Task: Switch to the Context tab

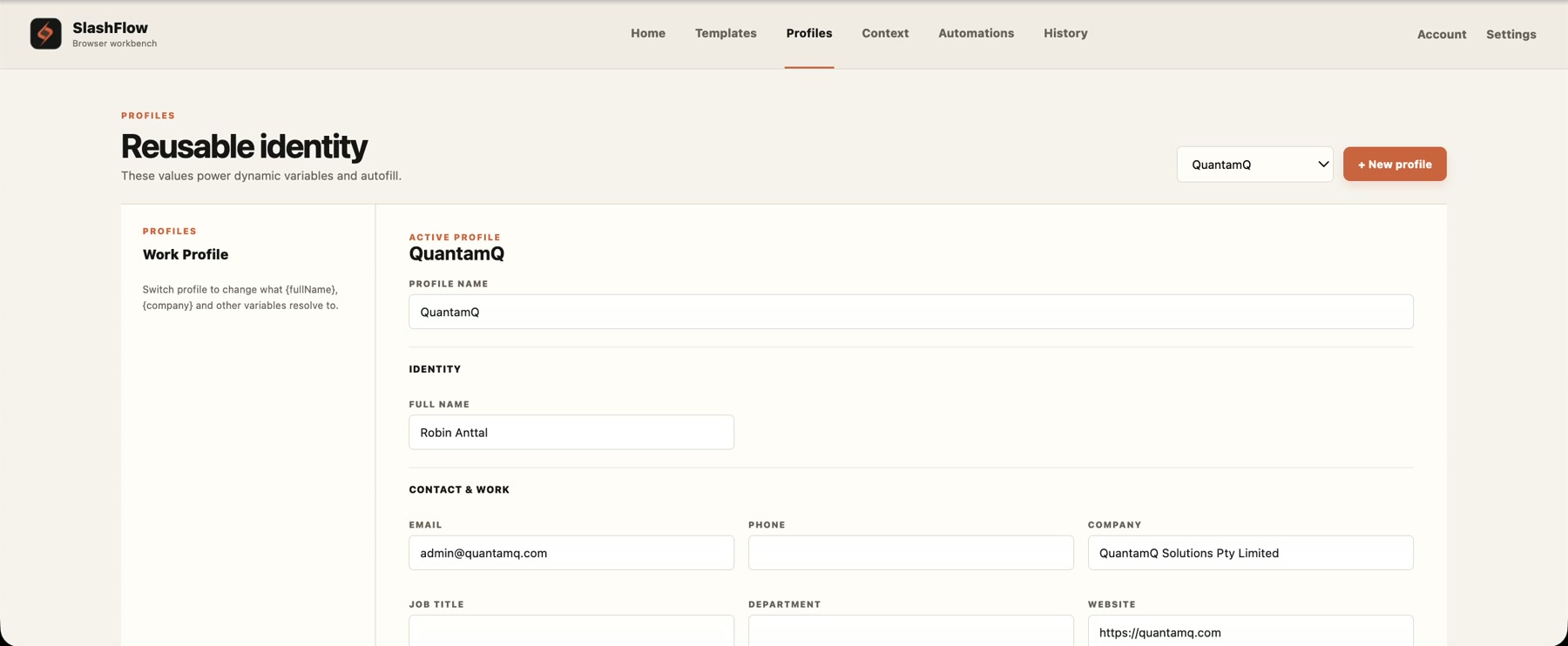Action: (885, 33)
